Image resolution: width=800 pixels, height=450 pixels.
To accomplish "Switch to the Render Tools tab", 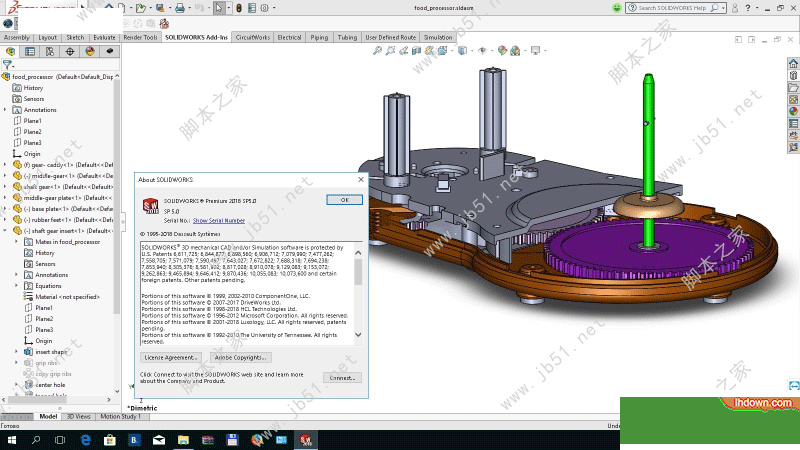I will click(140, 37).
